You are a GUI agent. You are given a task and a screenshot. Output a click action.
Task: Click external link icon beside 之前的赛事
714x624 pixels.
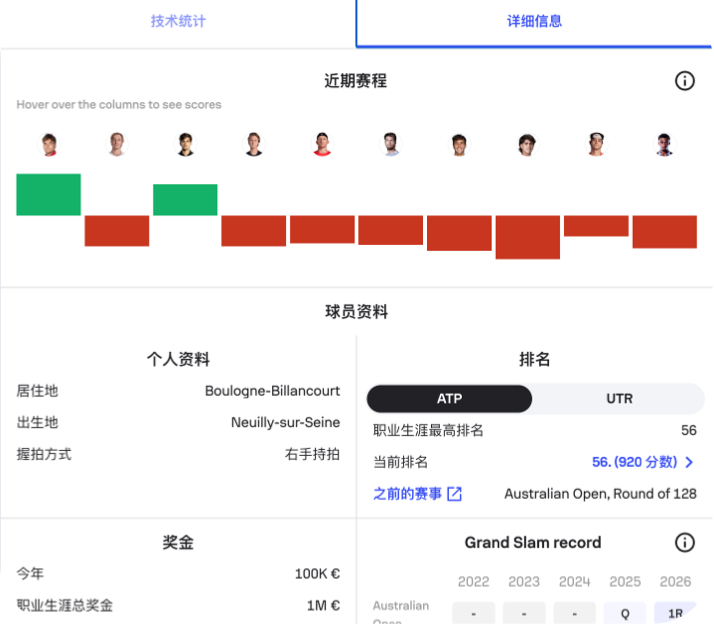(x=454, y=494)
